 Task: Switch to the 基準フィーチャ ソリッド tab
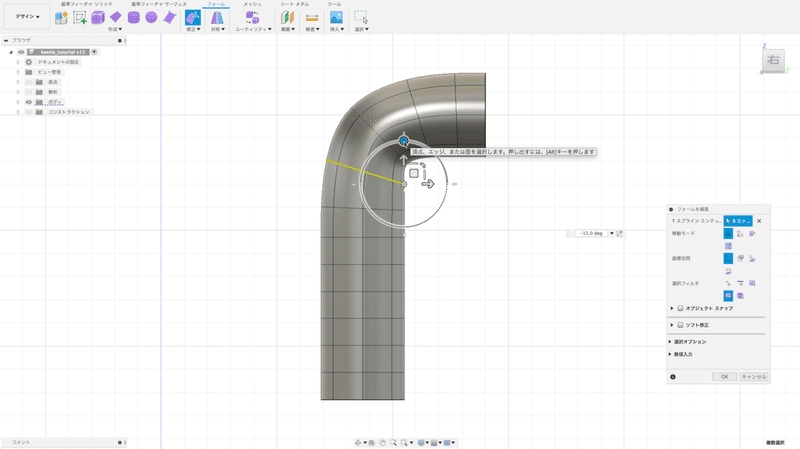87,4
